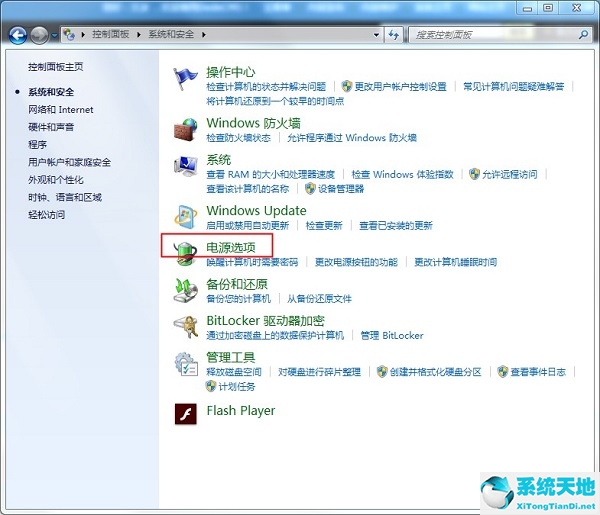The height and width of the screenshot is (515, 600).
Task: Open the Windows Update heading
Action: tap(256, 211)
